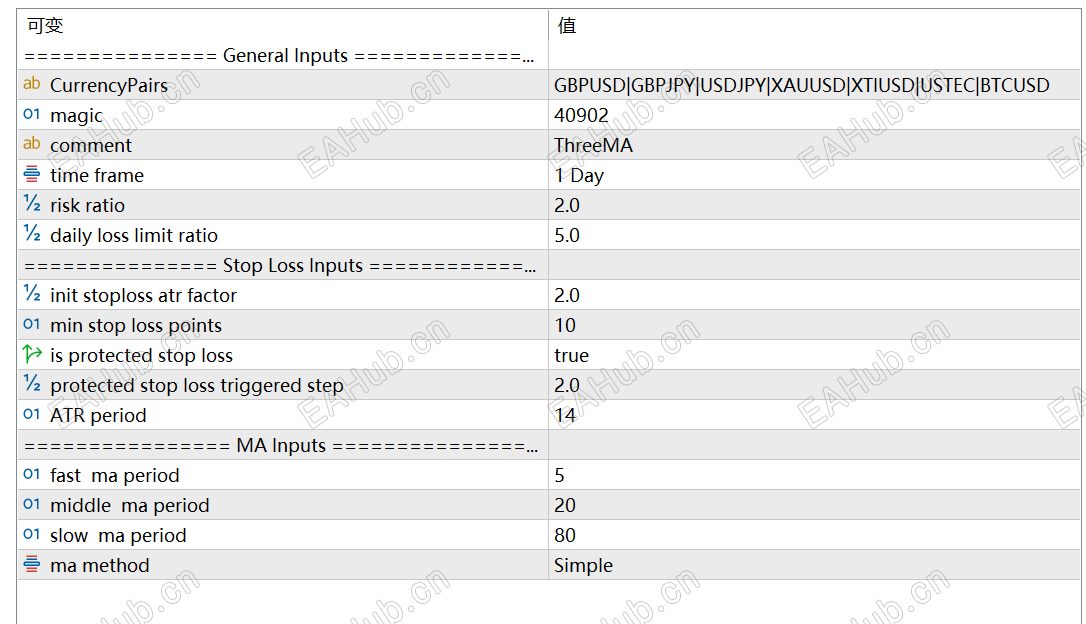Edit the slow ma period value 80
Image resolution: width=1086 pixels, height=624 pixels.
point(565,535)
